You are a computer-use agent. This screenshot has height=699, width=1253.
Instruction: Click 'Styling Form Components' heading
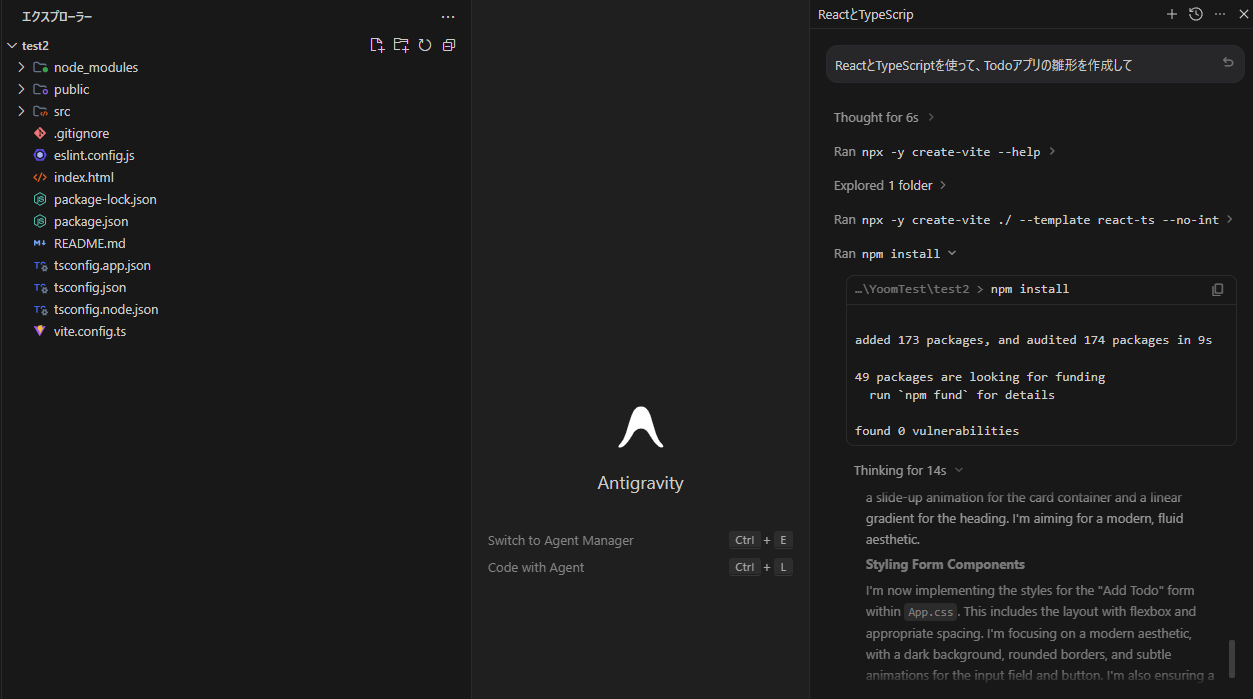945,564
